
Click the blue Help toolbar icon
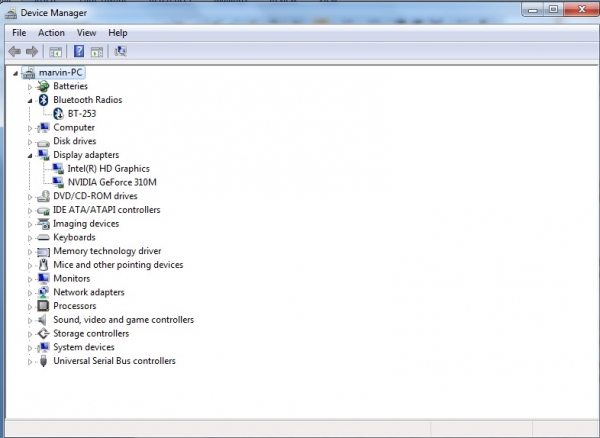click(78, 51)
